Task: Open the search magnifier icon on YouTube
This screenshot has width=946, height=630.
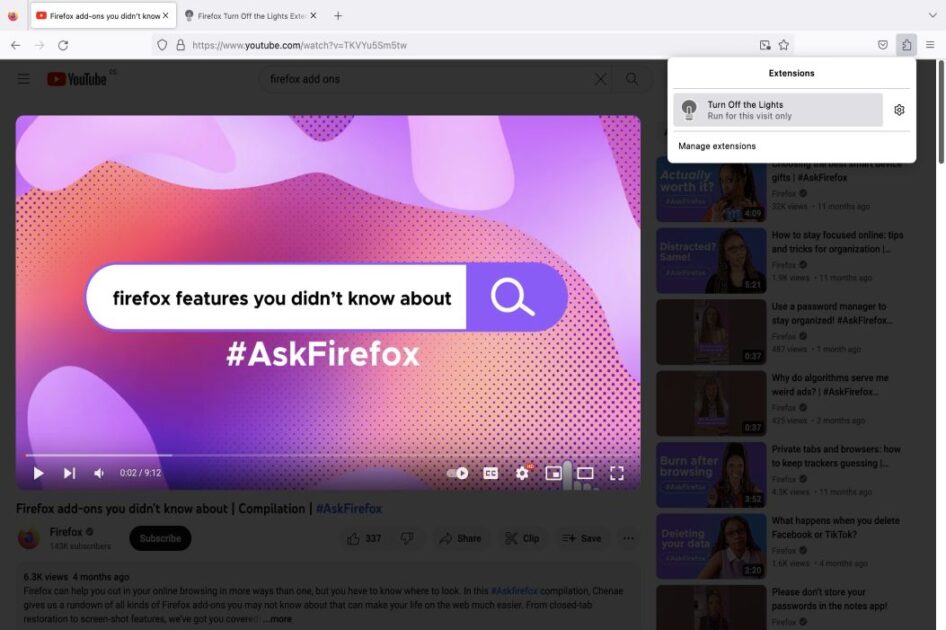Action: 629,78
